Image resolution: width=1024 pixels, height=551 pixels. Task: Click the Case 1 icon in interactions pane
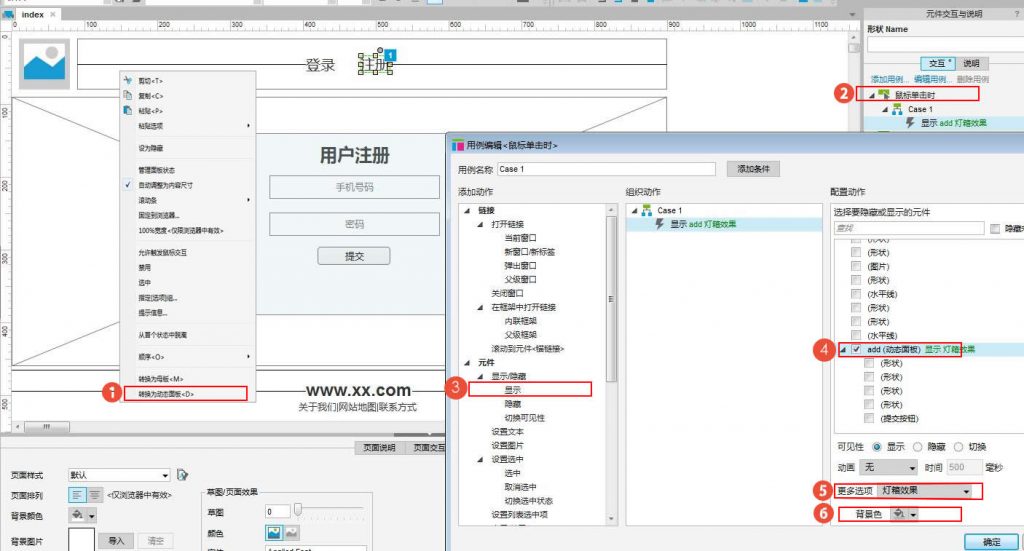(x=897, y=109)
